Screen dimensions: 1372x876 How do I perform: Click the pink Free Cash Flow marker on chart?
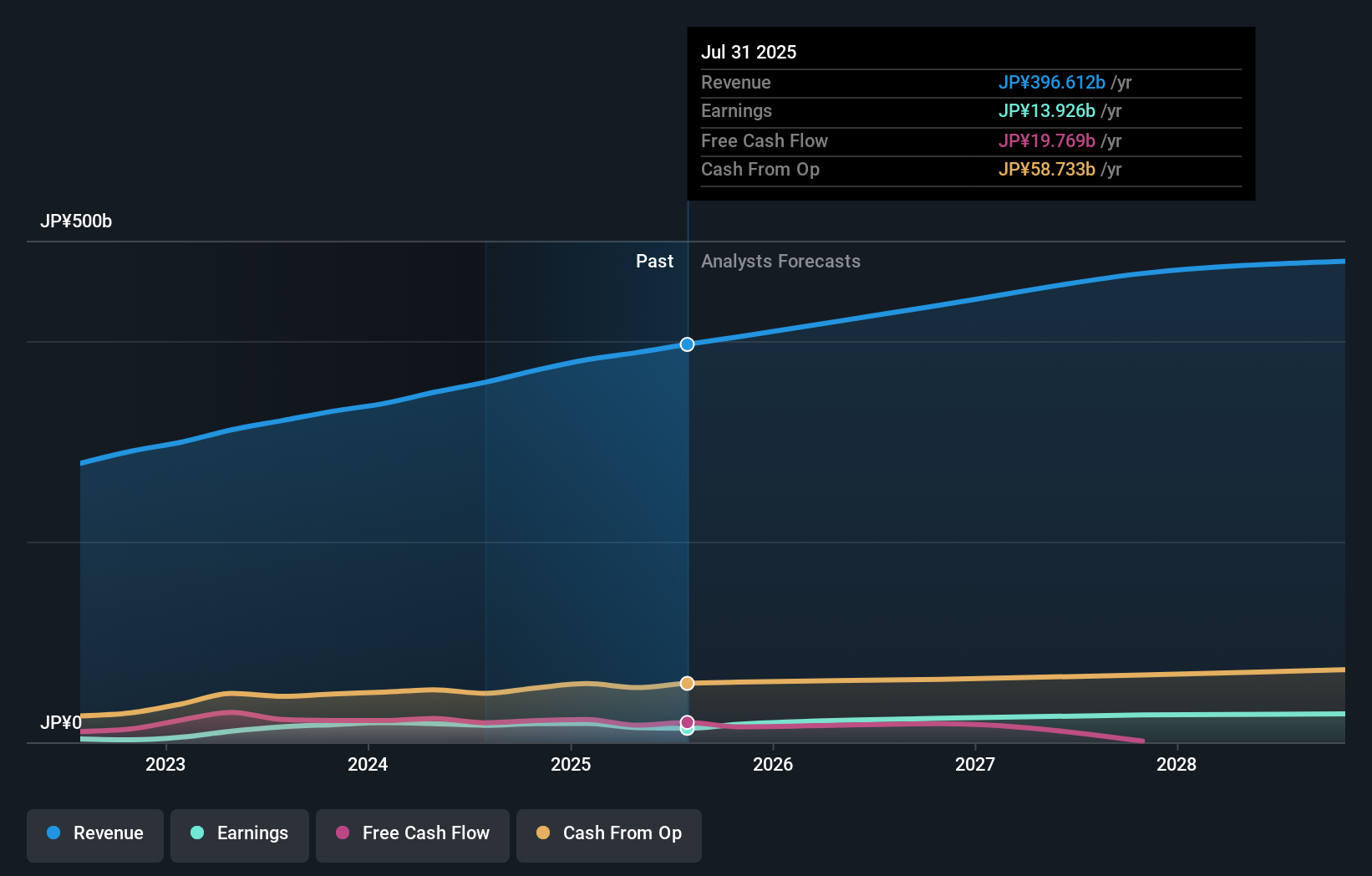(687, 721)
